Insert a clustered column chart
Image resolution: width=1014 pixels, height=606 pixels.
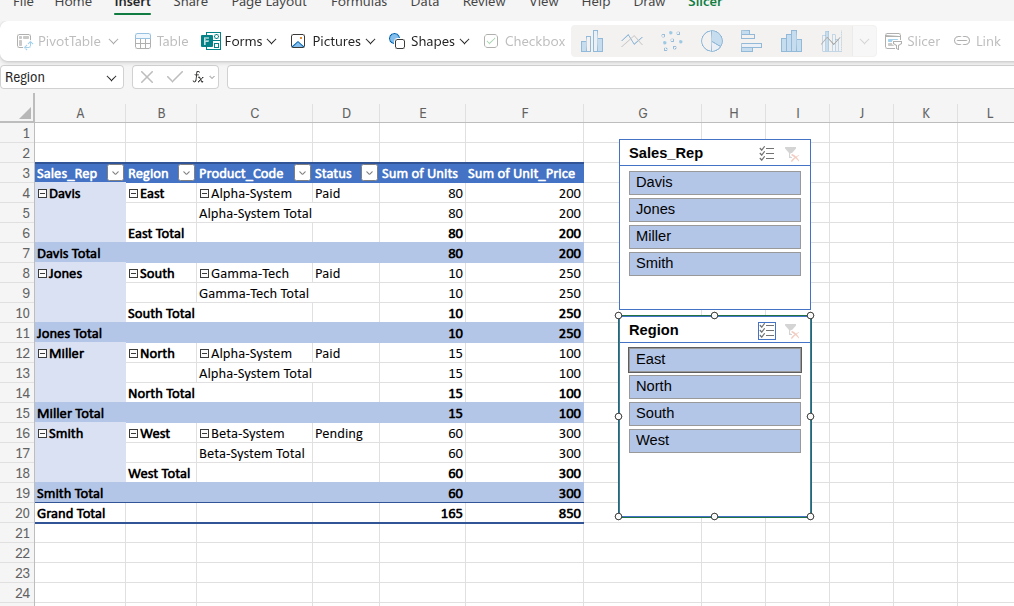(593, 41)
